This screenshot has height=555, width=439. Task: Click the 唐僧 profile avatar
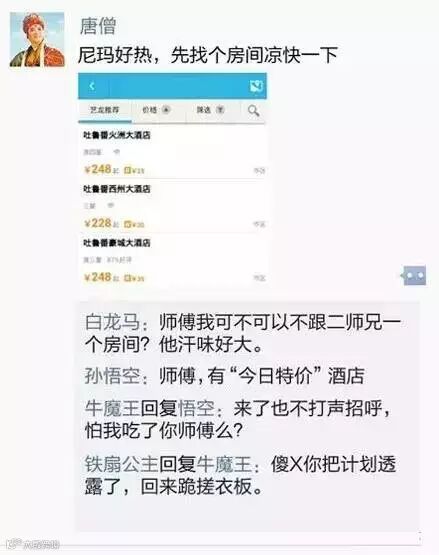(x=37, y=40)
